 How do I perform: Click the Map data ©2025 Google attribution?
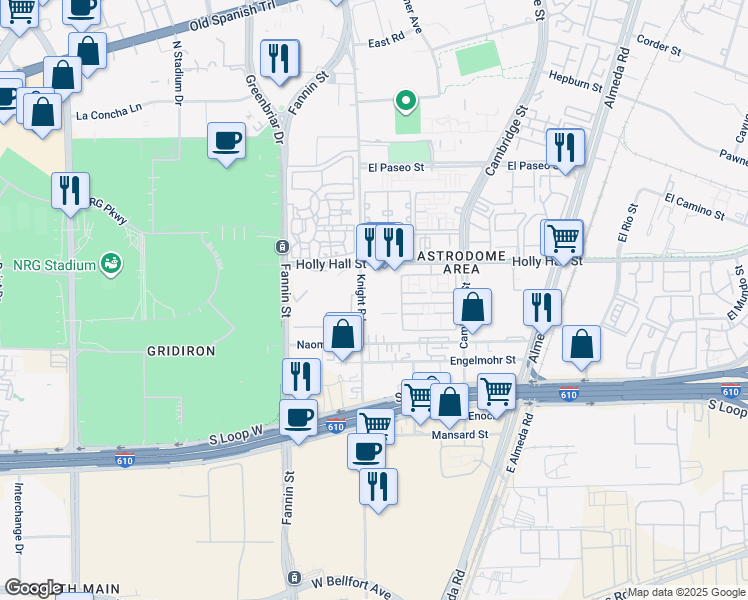click(687, 593)
